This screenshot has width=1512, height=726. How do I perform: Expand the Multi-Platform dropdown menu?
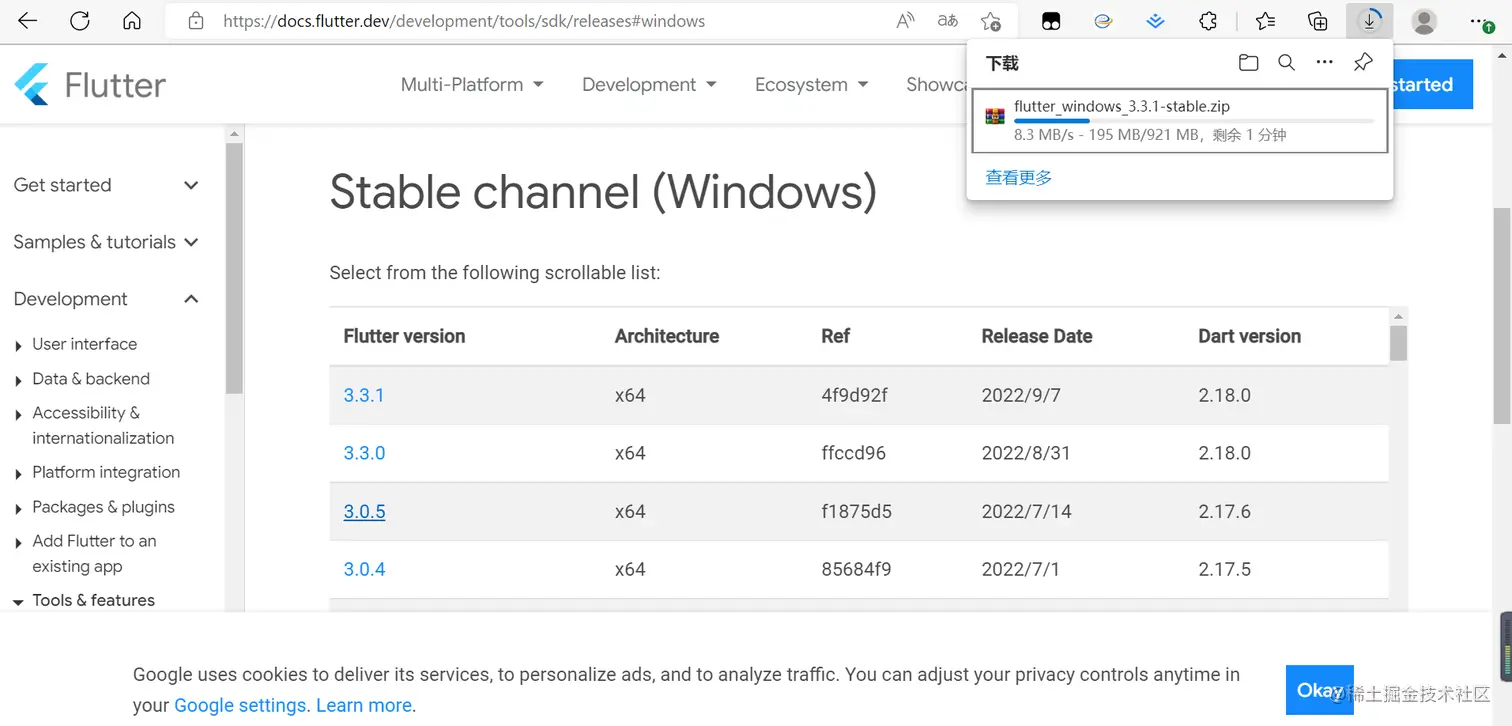pyautogui.click(x=472, y=85)
